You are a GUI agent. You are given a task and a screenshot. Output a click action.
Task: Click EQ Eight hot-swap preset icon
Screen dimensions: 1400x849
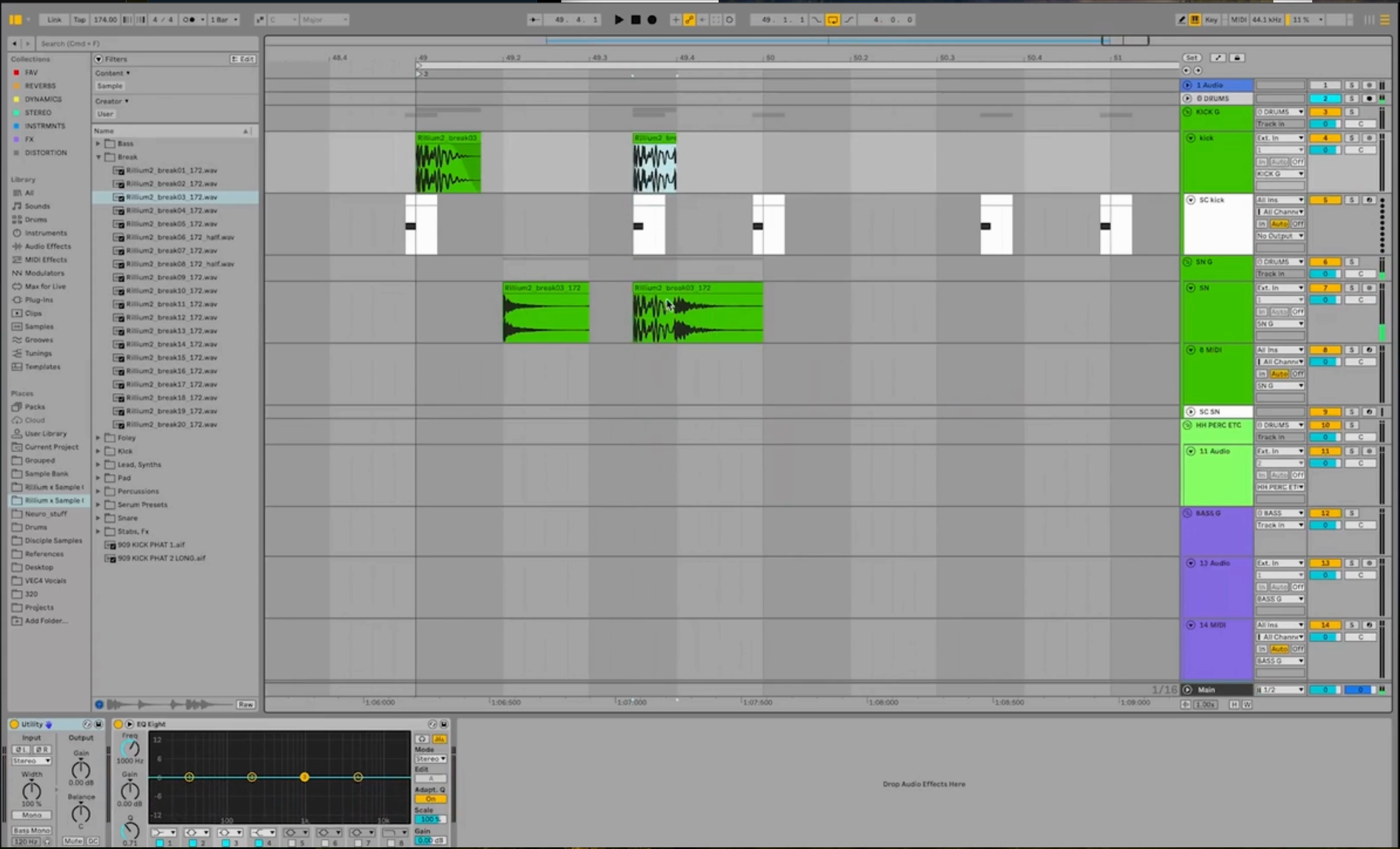click(432, 724)
